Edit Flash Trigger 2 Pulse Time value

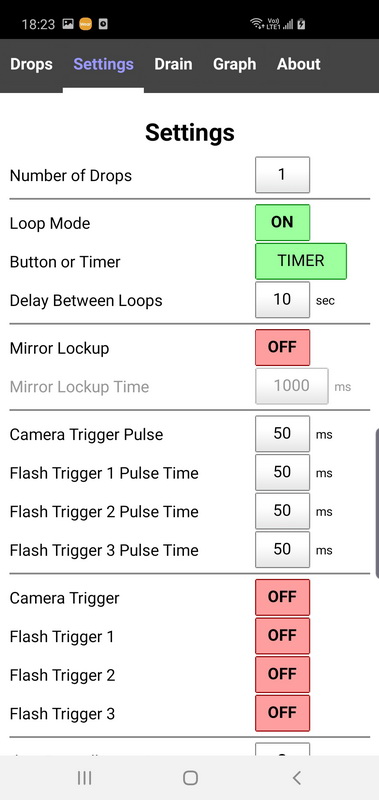point(282,511)
